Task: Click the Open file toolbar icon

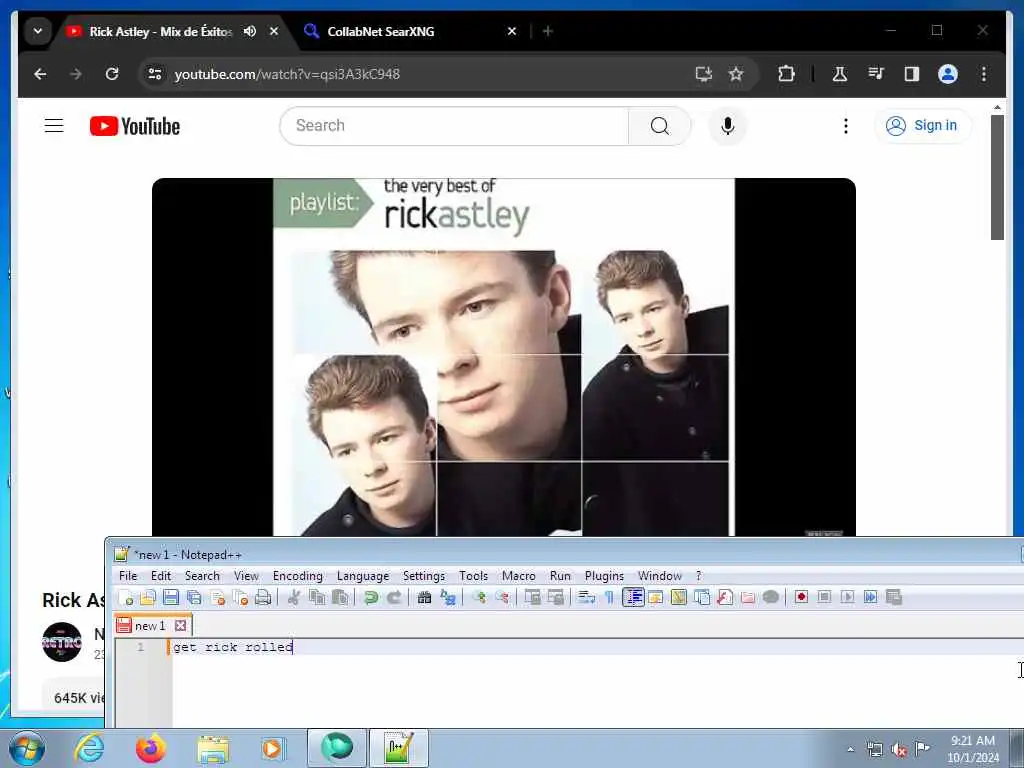Action: point(148,597)
